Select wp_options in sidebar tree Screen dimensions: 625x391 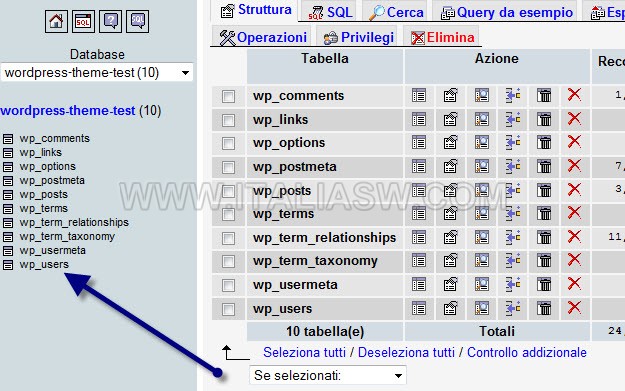(47, 166)
